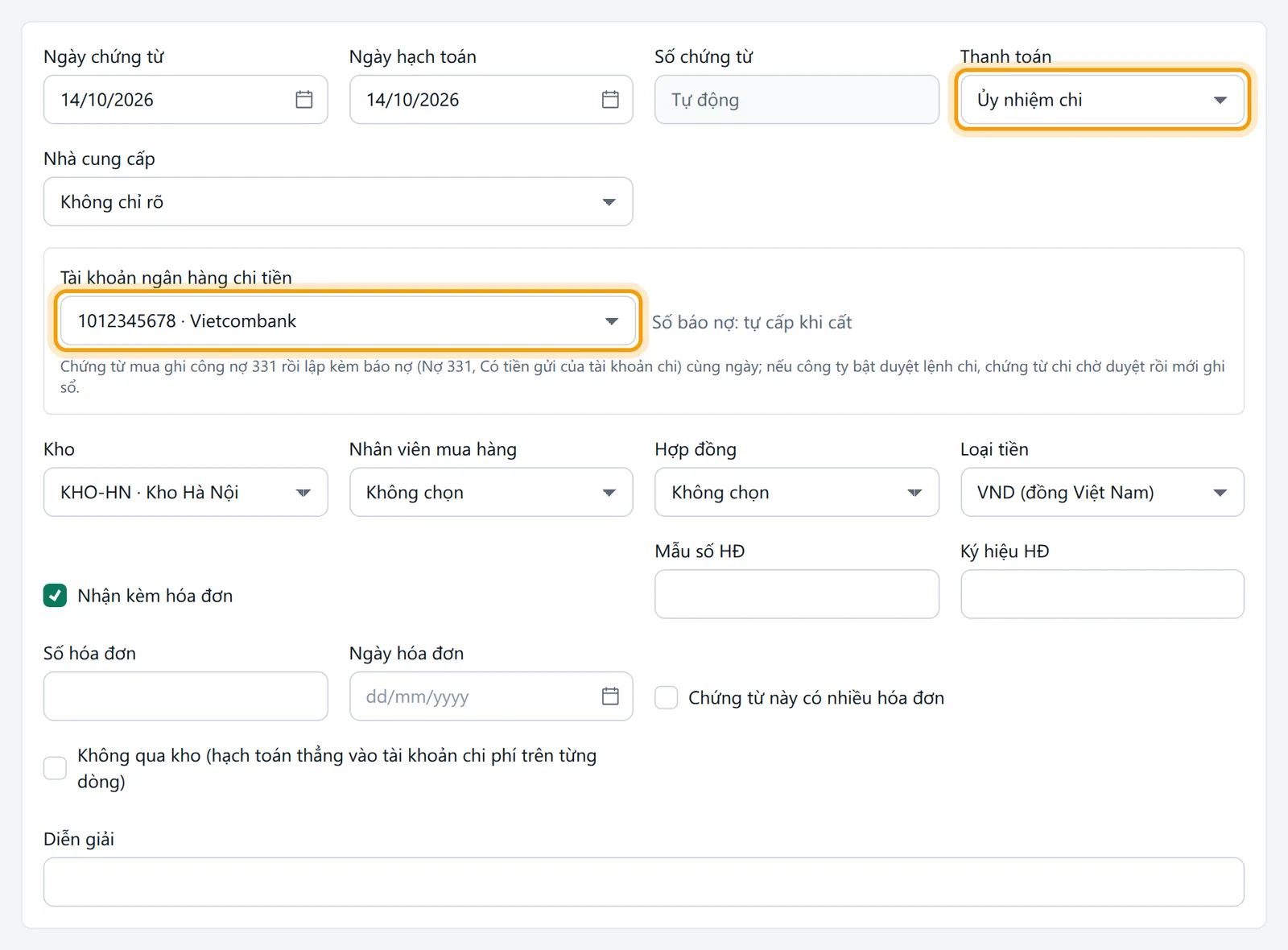1288x950 pixels.
Task: Open the Thanh toán dropdown Ủy nhiệm chi
Action: point(1102,100)
